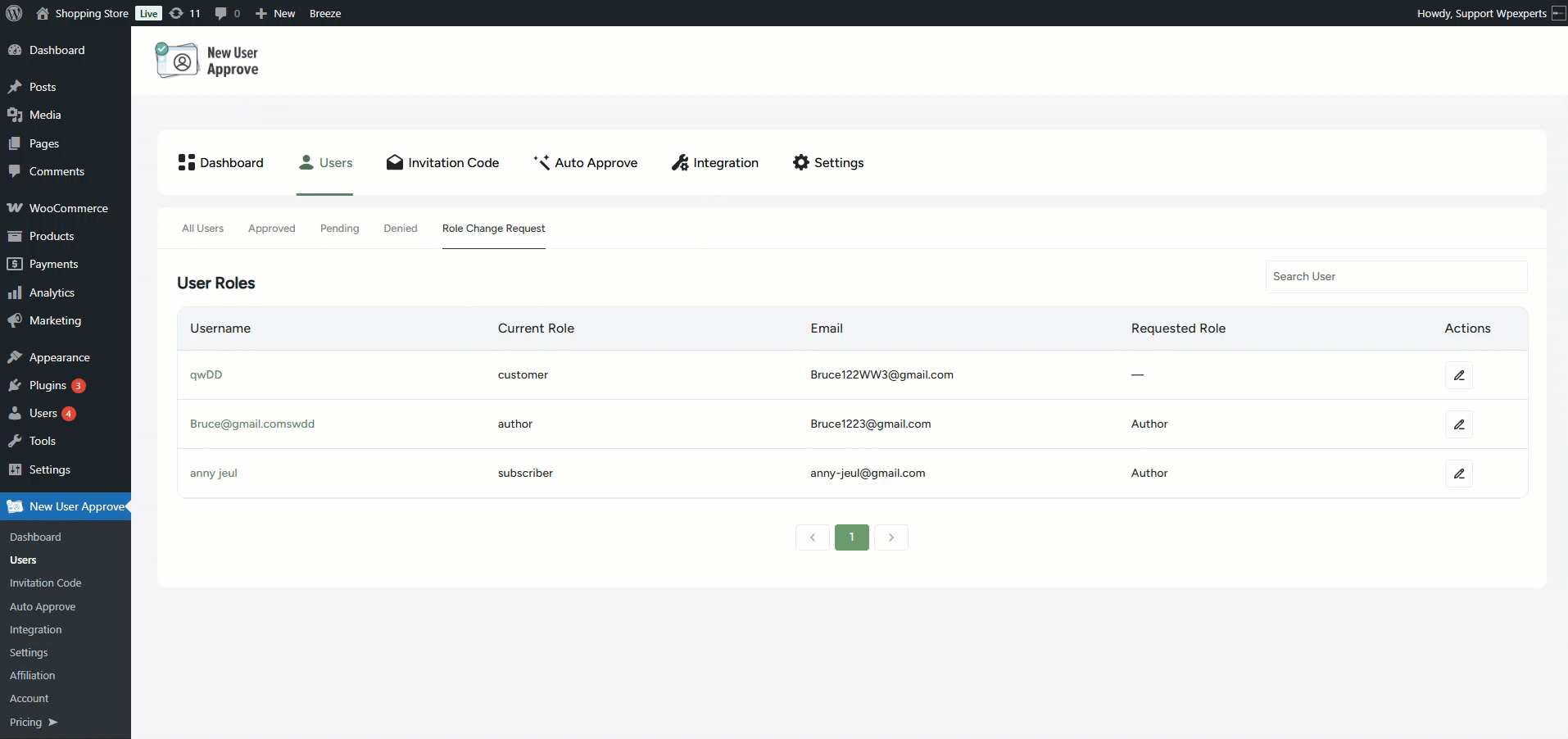Open the Invitation Code tab
Viewport: 1568px width, 739px height.
coord(442,162)
